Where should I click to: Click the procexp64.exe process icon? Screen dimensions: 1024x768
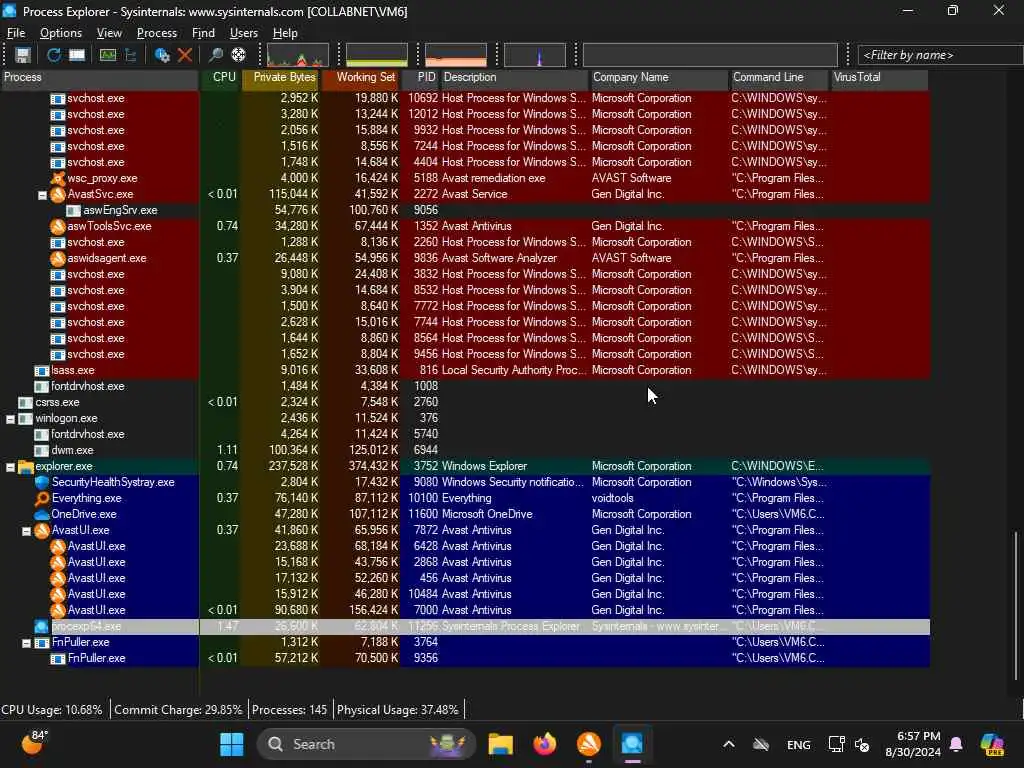pos(42,626)
